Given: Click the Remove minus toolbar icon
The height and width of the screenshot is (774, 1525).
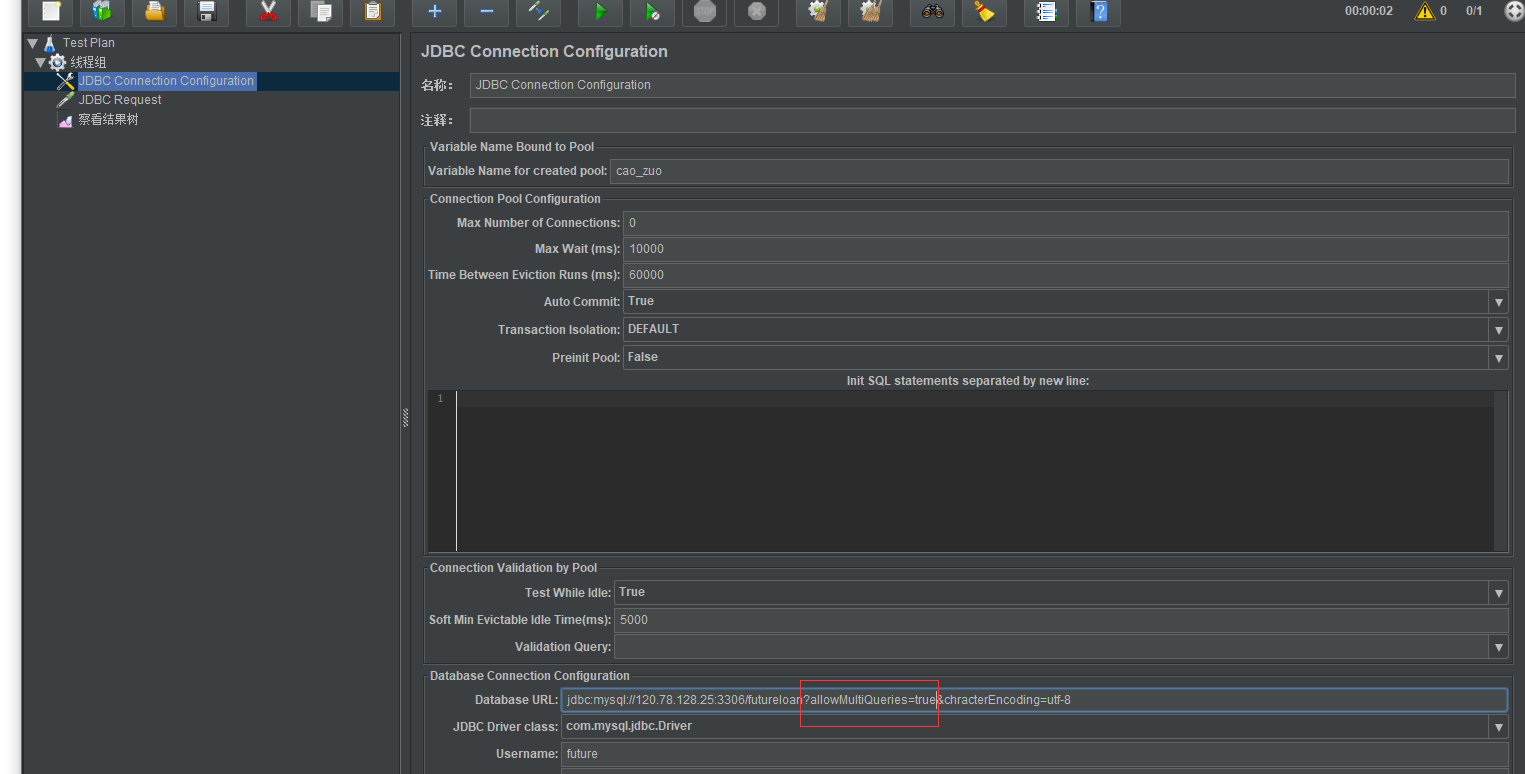Looking at the screenshot, I should tap(487, 12).
